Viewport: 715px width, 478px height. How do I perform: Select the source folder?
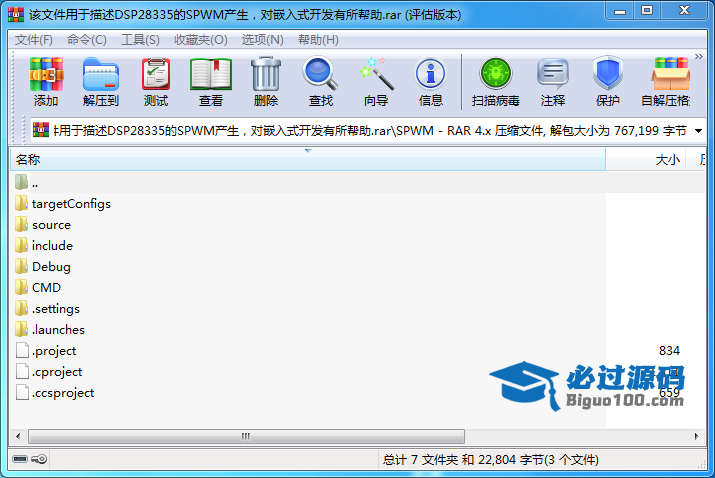coord(43,224)
